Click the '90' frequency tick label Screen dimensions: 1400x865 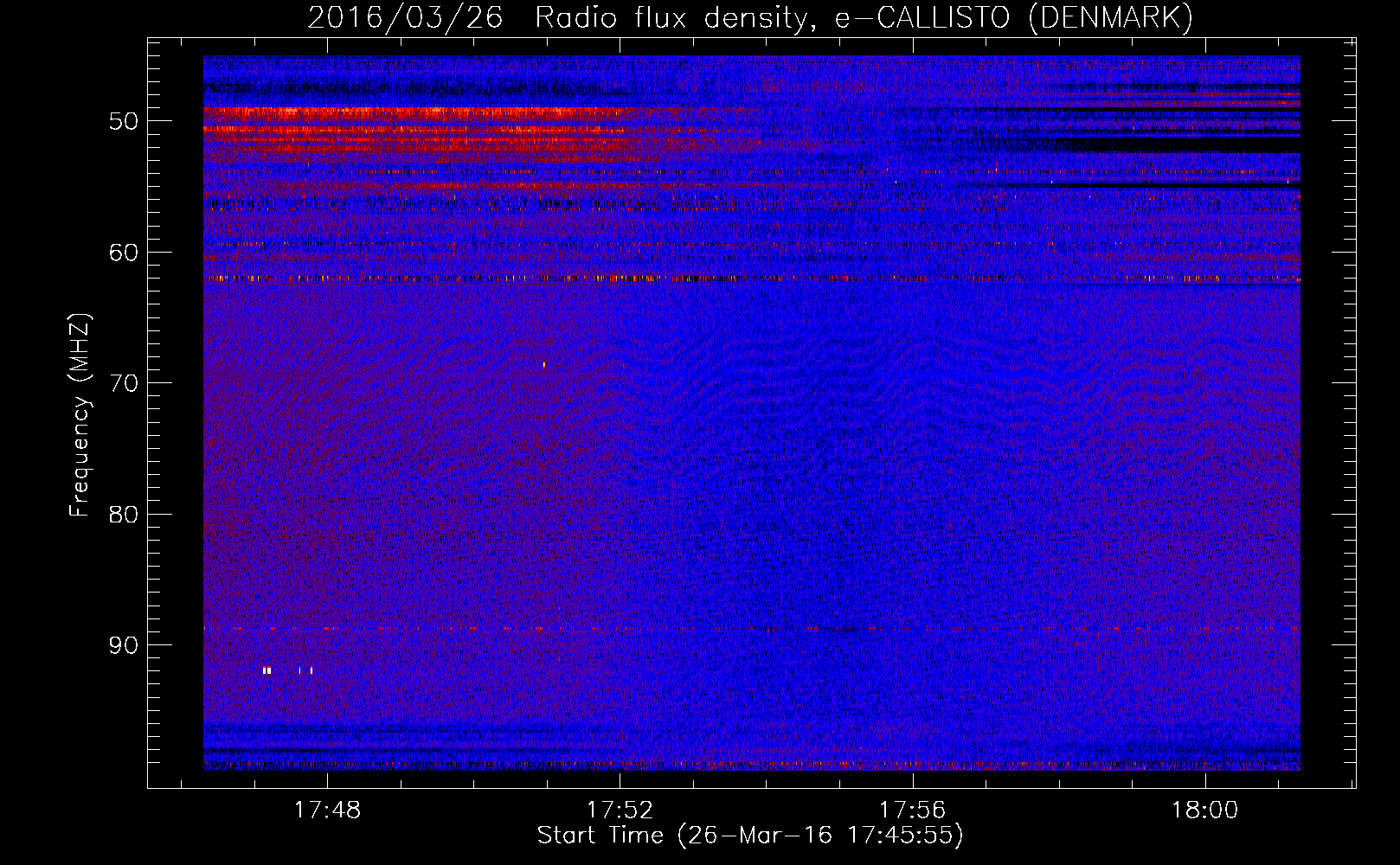[x=124, y=646]
